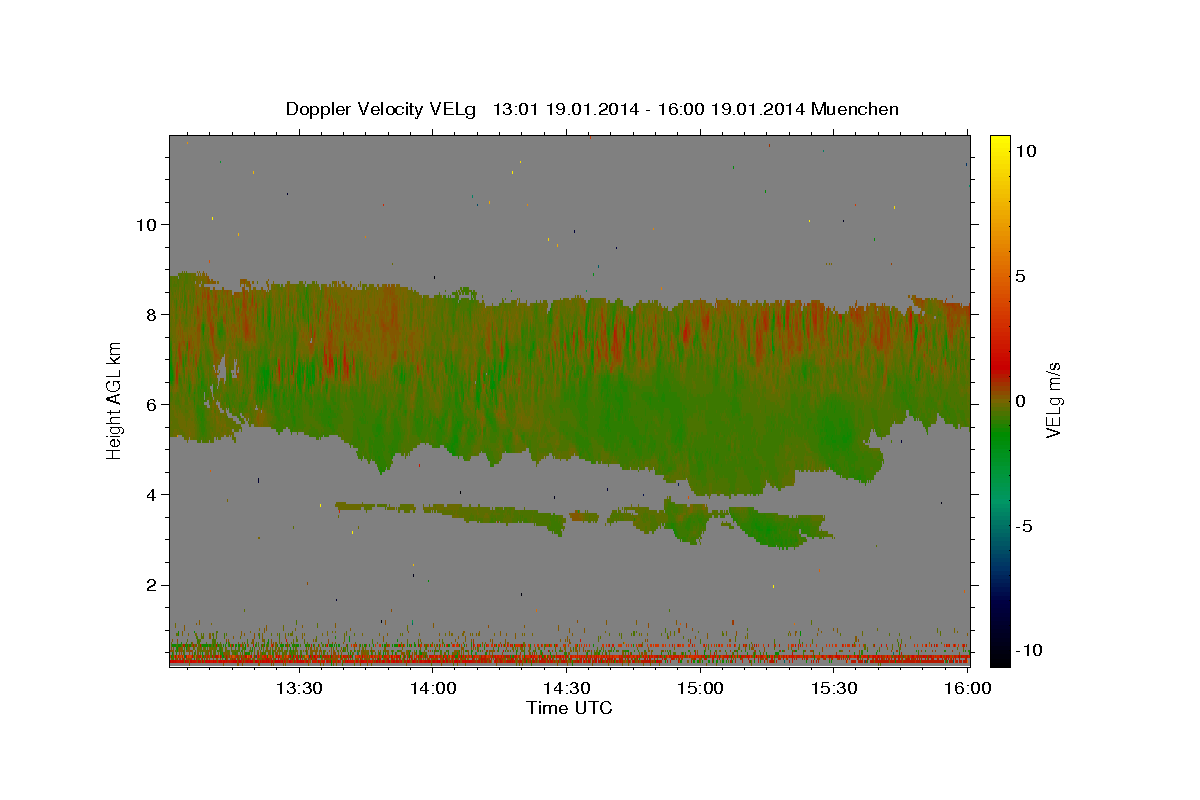Screen dimensions: 1200x800
Task: Click the "Height AGL km" axis label
Action: [114, 400]
